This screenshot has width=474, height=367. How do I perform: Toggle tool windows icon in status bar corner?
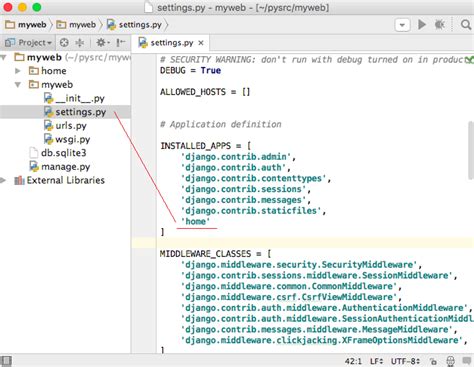pos(6,361)
